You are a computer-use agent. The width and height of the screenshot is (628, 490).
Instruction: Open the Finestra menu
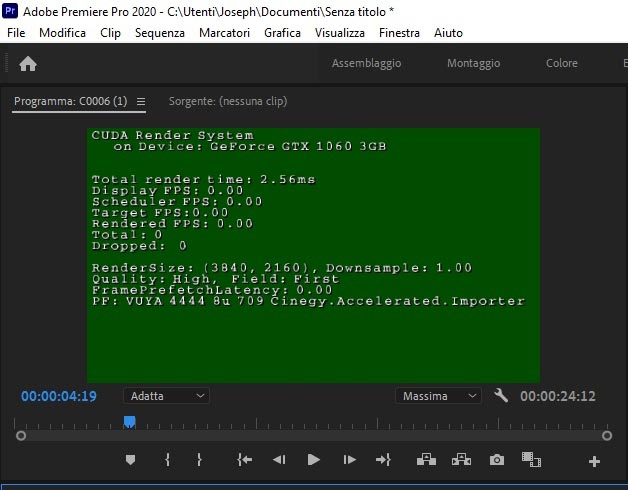click(x=399, y=33)
